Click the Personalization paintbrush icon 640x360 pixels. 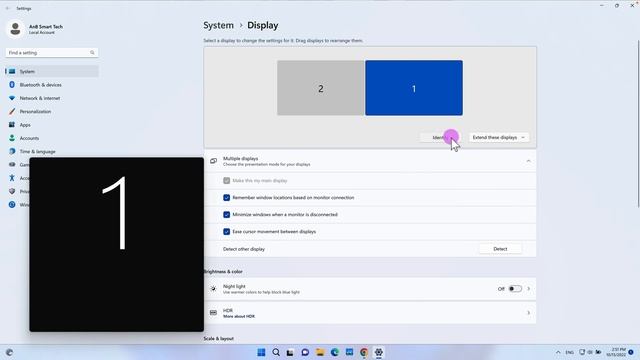coord(12,111)
